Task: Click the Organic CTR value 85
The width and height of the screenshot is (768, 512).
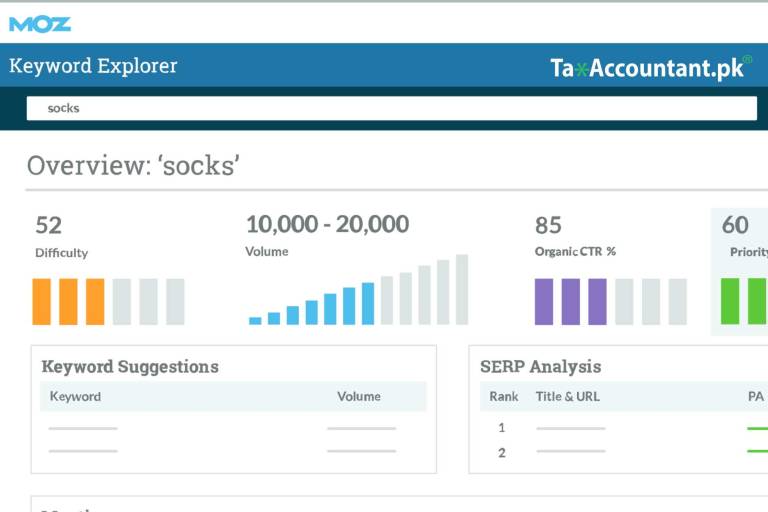Action: pos(548,225)
